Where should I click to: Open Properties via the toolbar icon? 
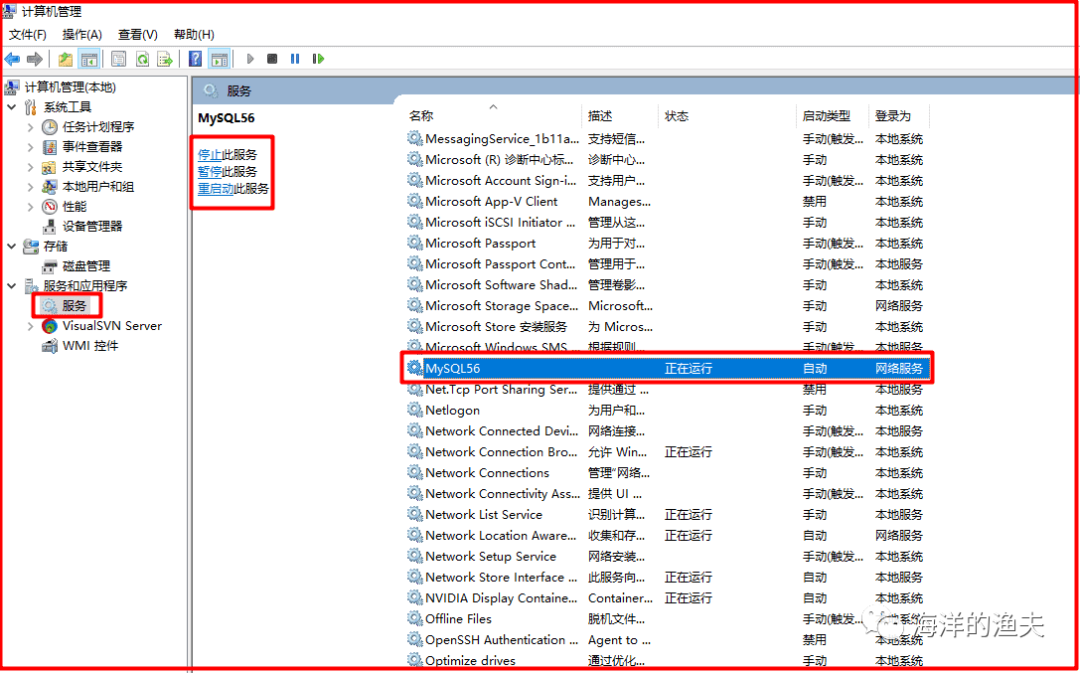[x=118, y=59]
